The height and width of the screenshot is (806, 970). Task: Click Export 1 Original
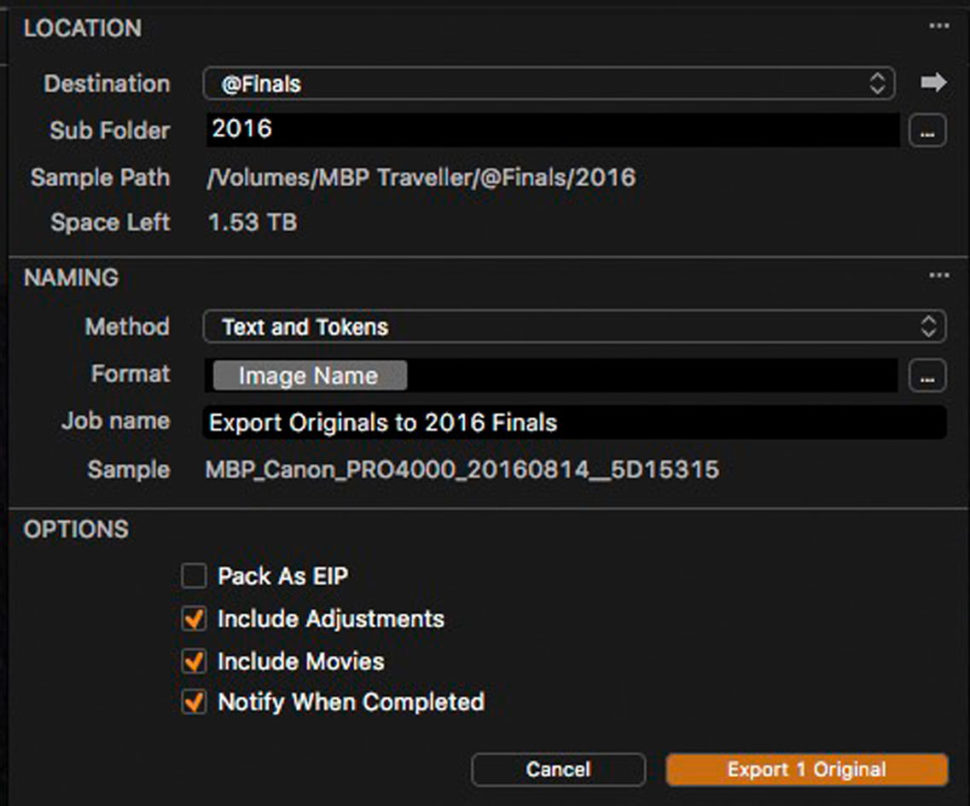click(806, 769)
